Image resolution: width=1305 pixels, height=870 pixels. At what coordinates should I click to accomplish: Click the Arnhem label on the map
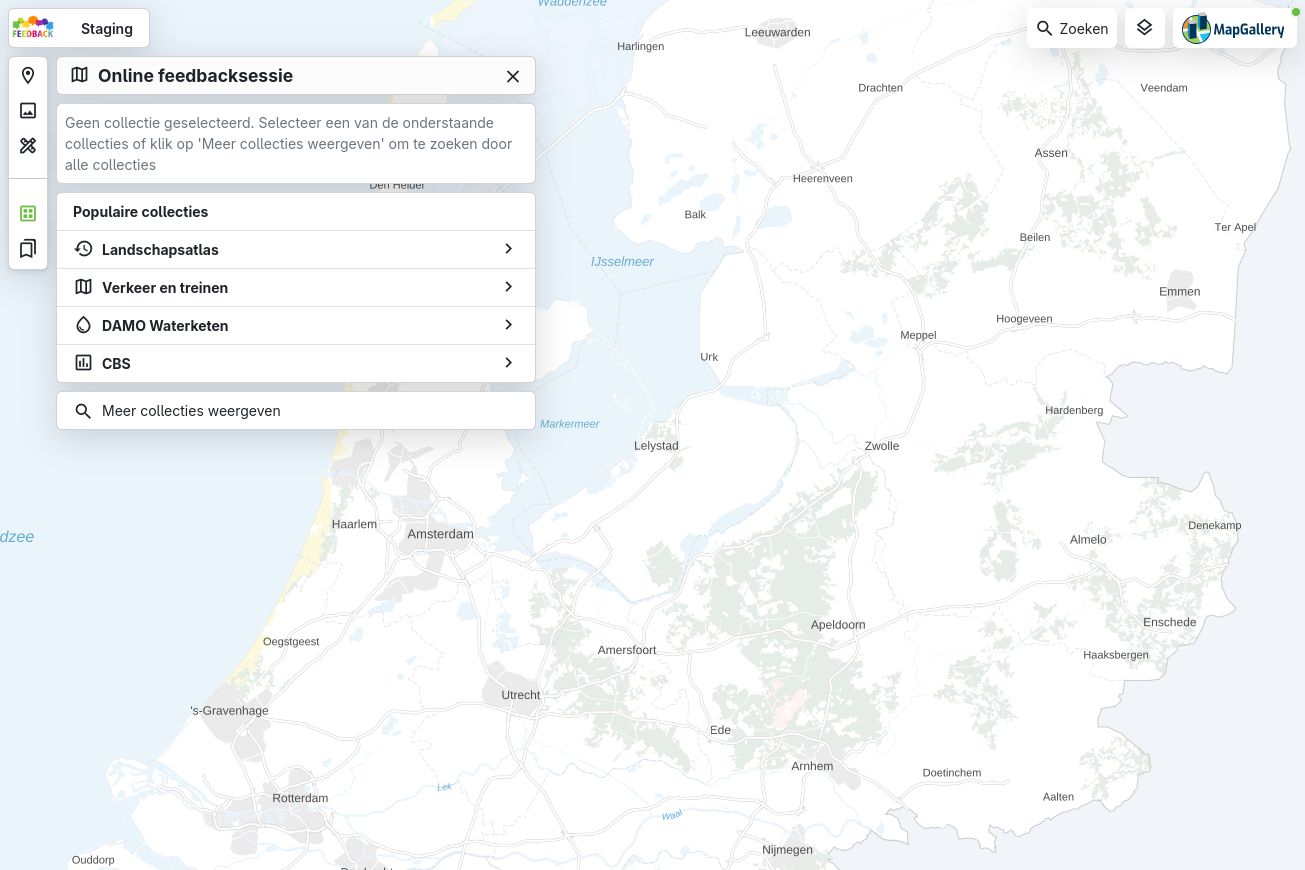tap(812, 767)
